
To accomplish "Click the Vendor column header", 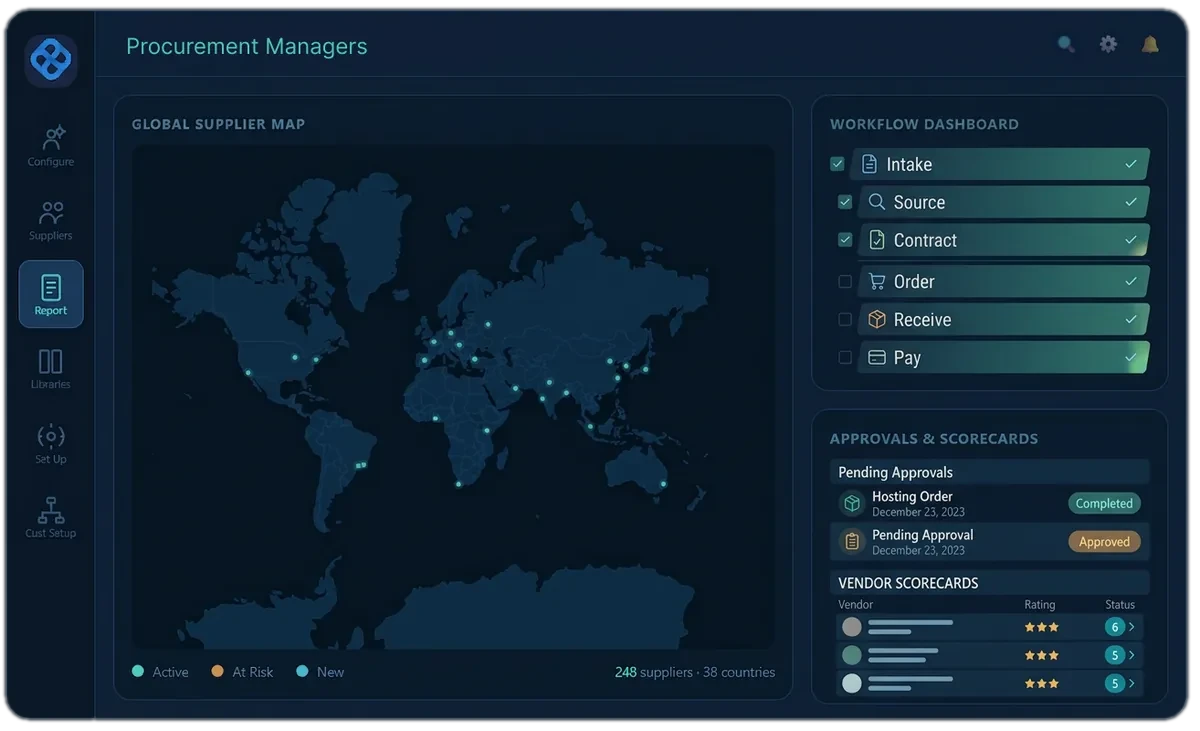I will 855,604.
